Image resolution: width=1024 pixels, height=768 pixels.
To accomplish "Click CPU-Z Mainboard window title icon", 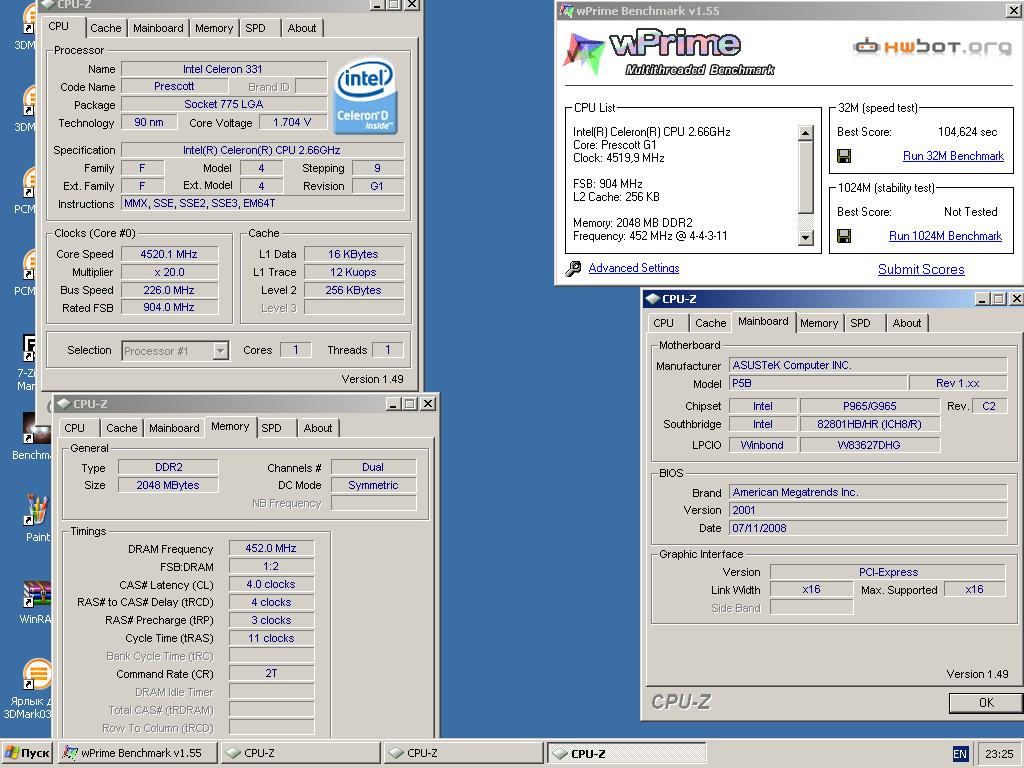I will pyautogui.click(x=652, y=298).
